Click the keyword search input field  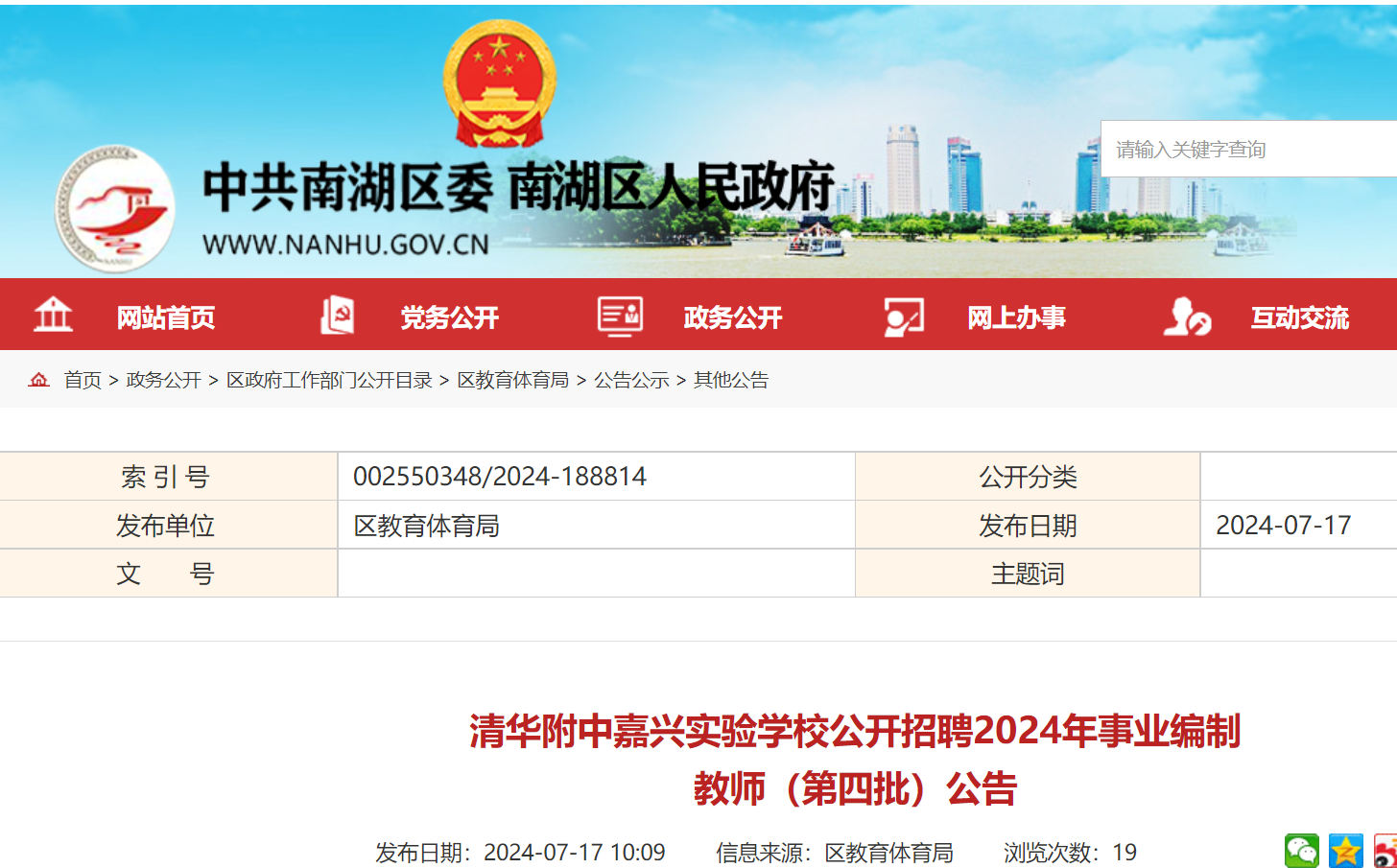1248,149
